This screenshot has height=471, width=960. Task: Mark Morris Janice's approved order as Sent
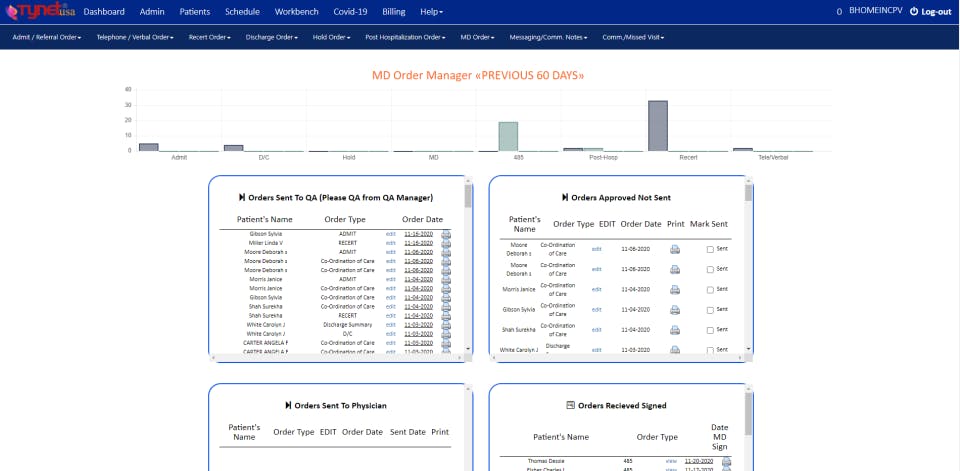[710, 290]
